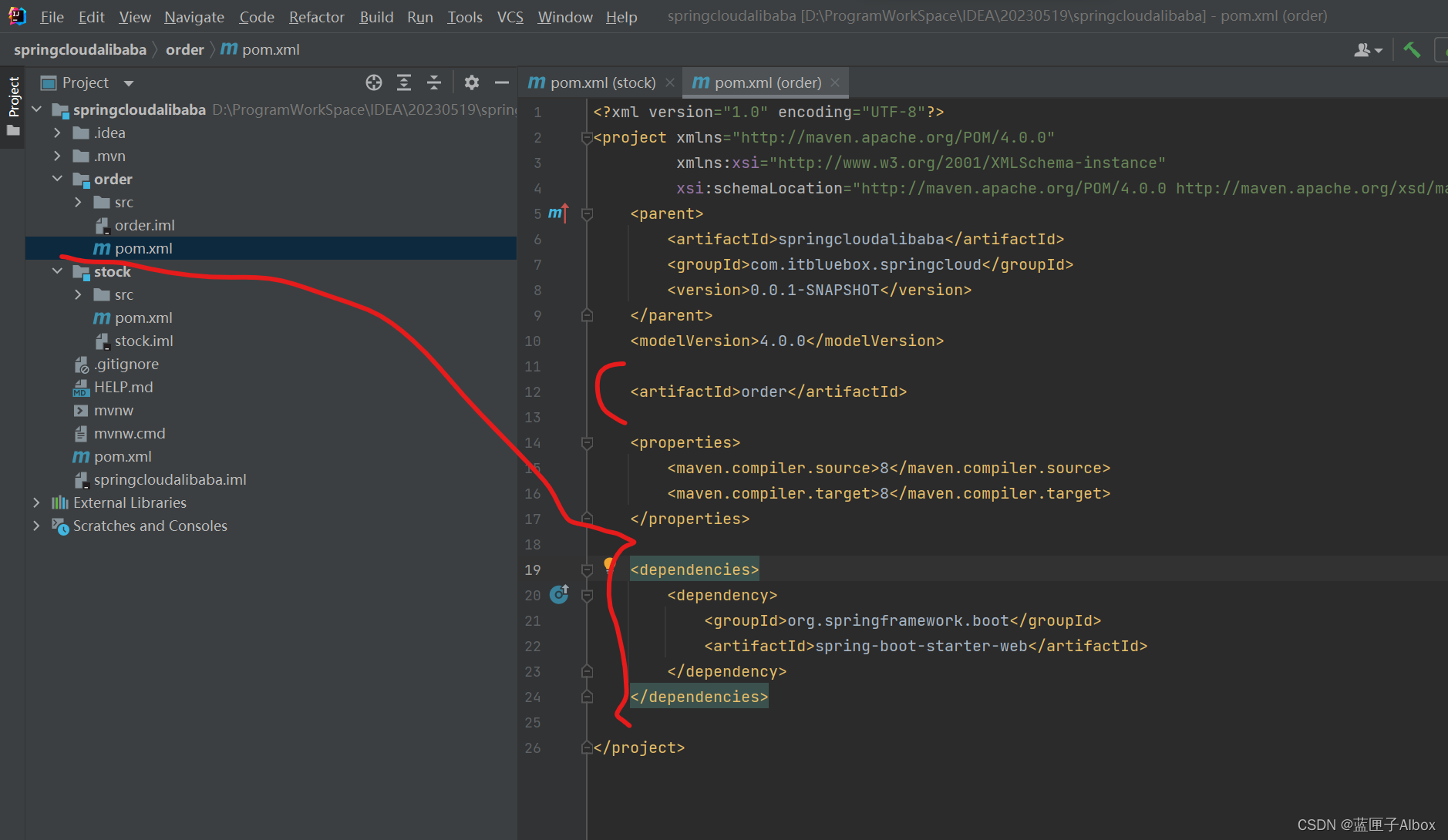1448x840 pixels.
Task: Collapse the springcloudalibaba root node
Action: tap(36, 109)
